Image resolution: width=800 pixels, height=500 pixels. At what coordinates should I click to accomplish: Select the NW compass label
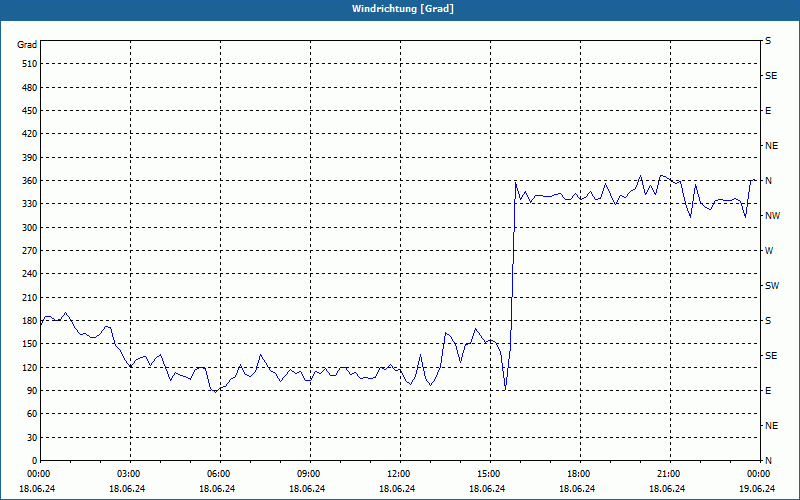[x=772, y=216]
